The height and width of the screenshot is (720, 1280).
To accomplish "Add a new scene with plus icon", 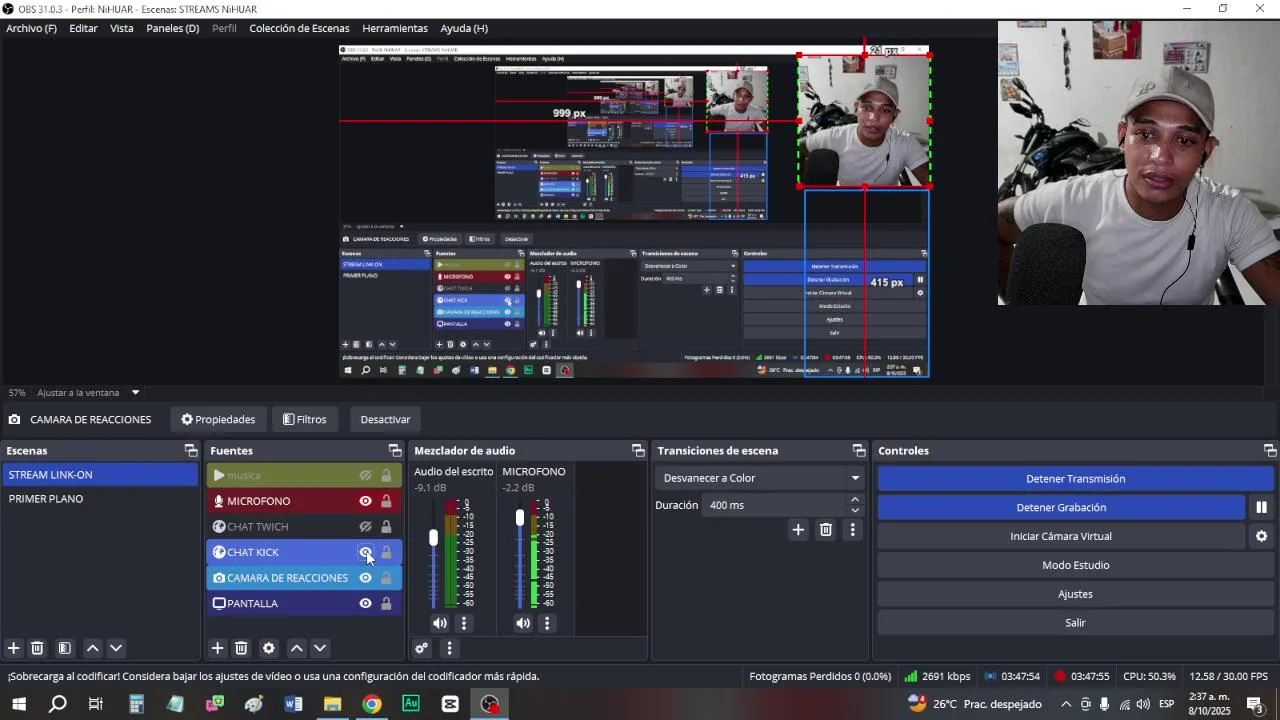I will [14, 648].
